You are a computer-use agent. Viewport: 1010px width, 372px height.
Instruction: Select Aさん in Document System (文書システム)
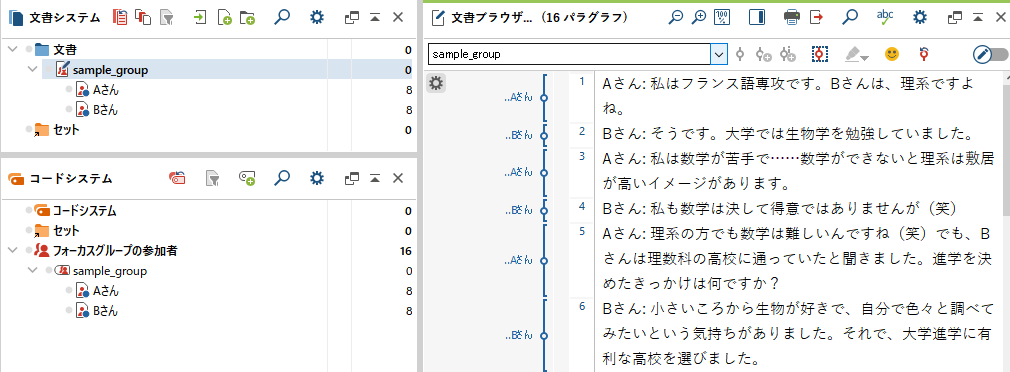(x=106, y=90)
